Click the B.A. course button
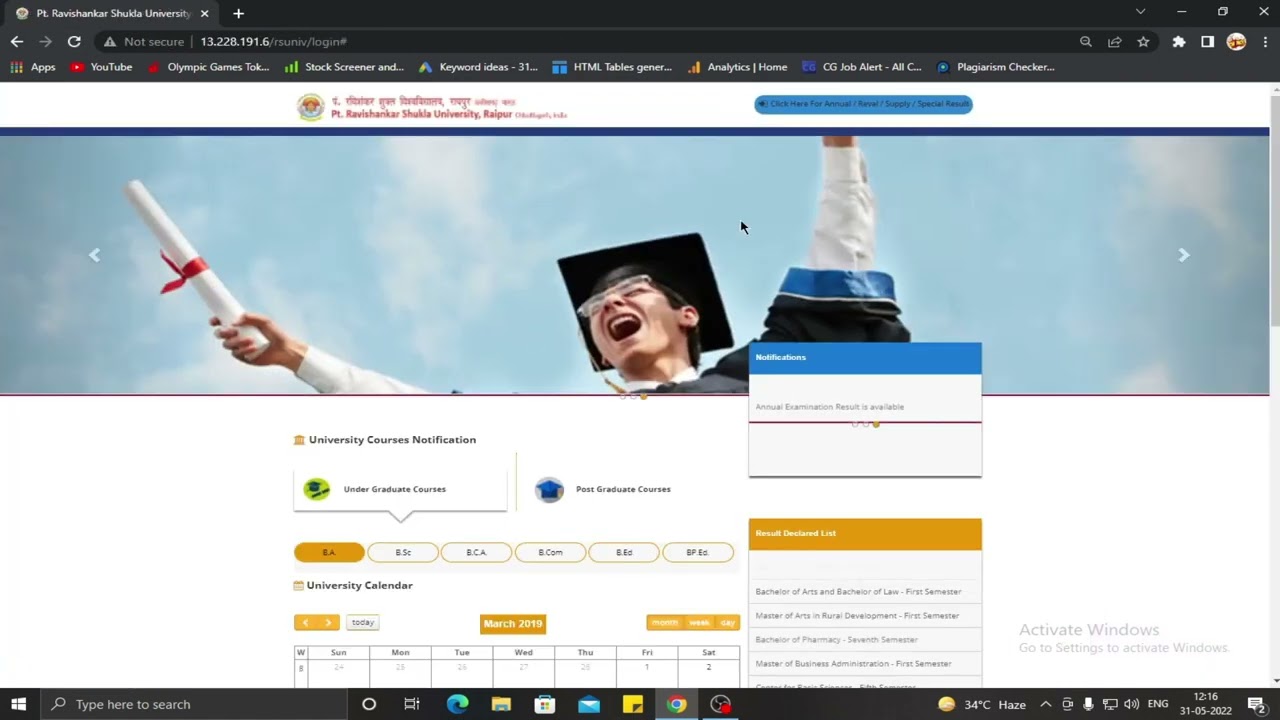This screenshot has height=720, width=1280. [x=329, y=552]
